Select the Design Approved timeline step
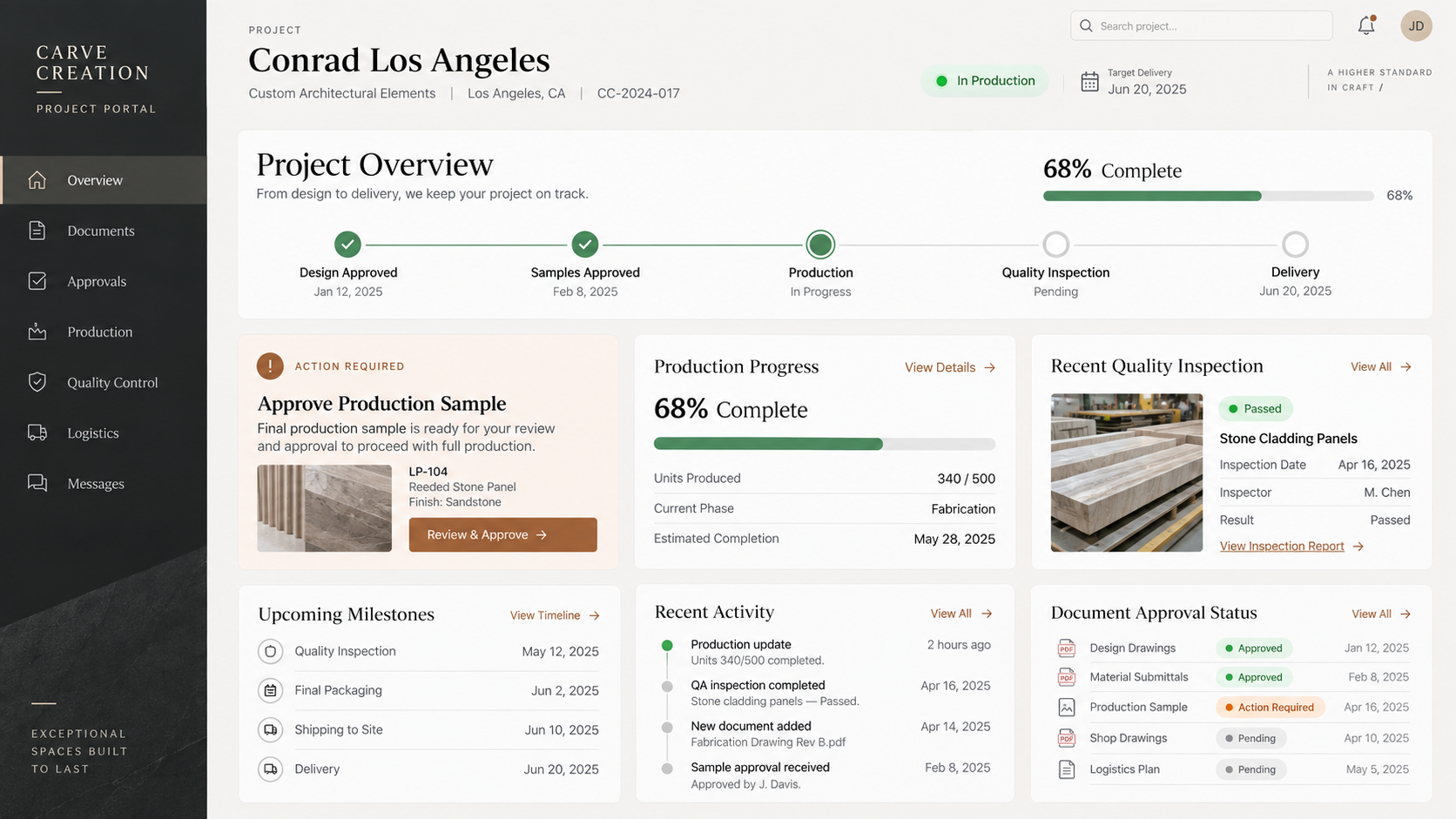Image resolution: width=1456 pixels, height=819 pixels. point(347,245)
